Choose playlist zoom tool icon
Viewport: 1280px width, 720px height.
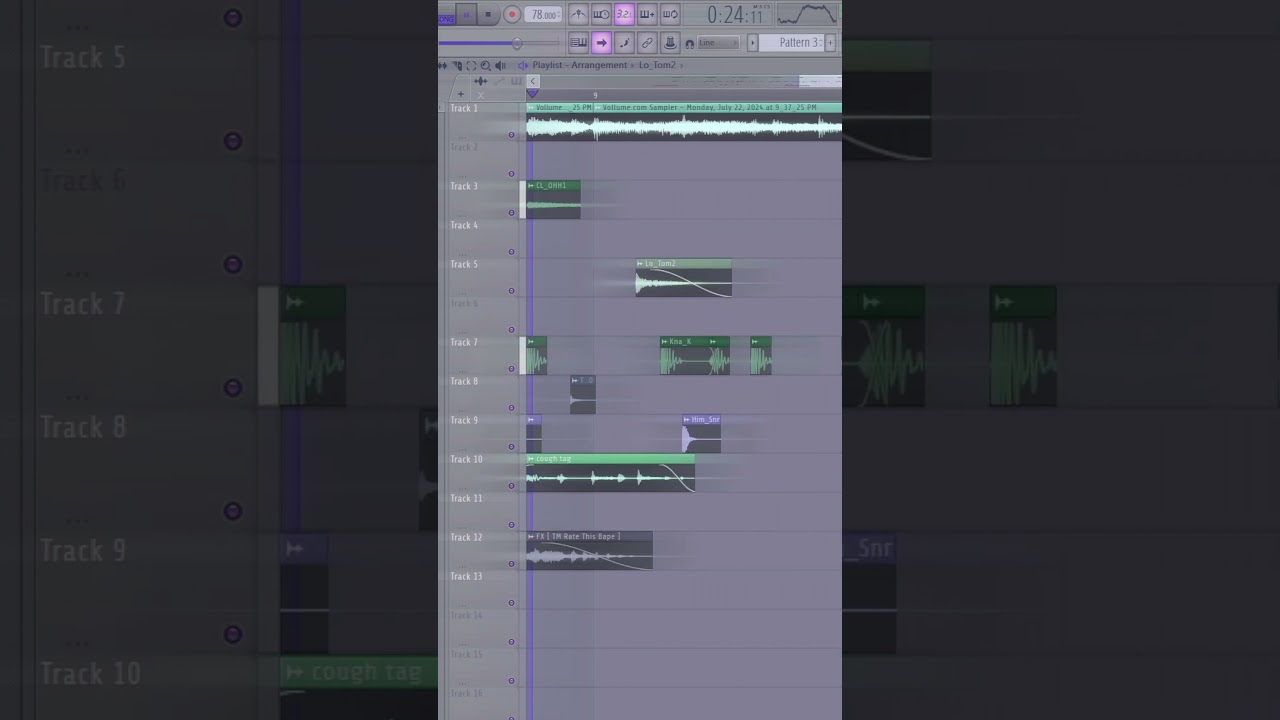click(x=485, y=66)
